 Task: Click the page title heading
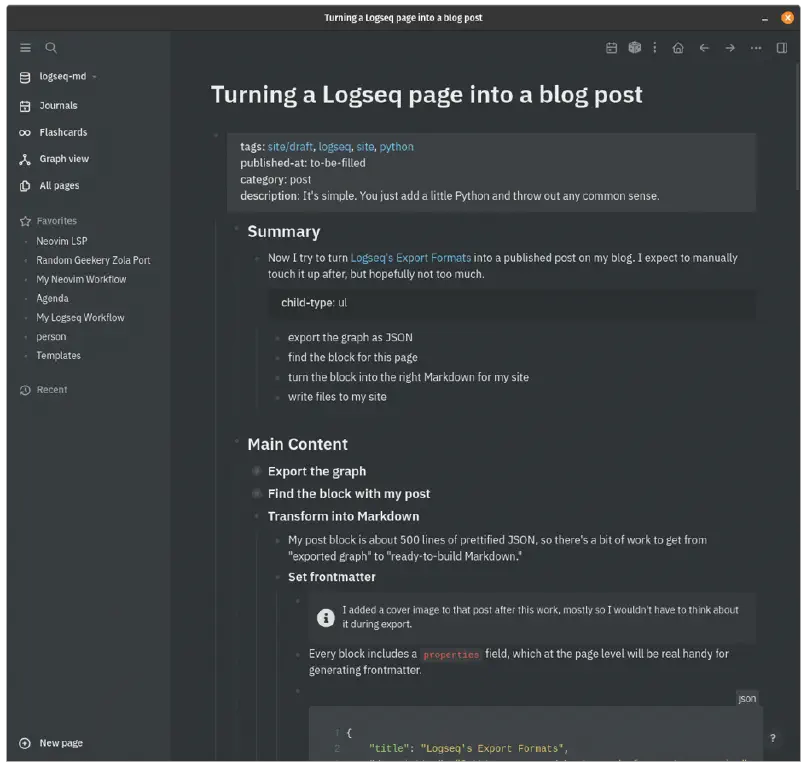pyautogui.click(x=427, y=95)
